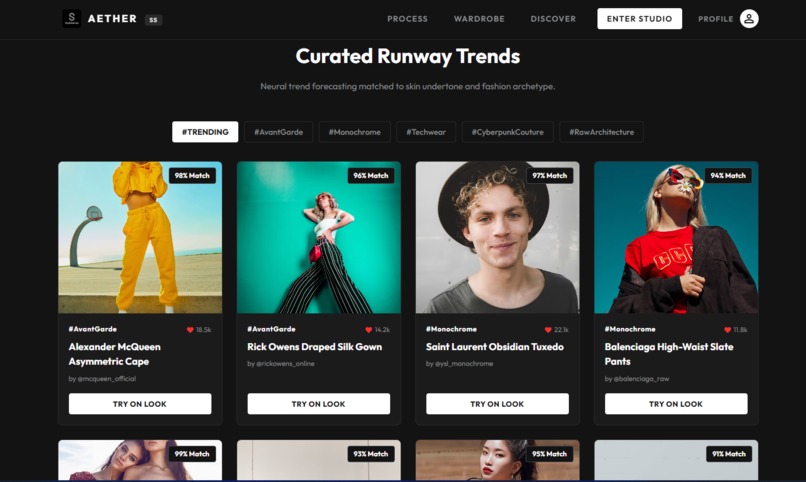Open the yellow tracksuit photo thumbnail
806x482 pixels.
click(x=140, y=237)
